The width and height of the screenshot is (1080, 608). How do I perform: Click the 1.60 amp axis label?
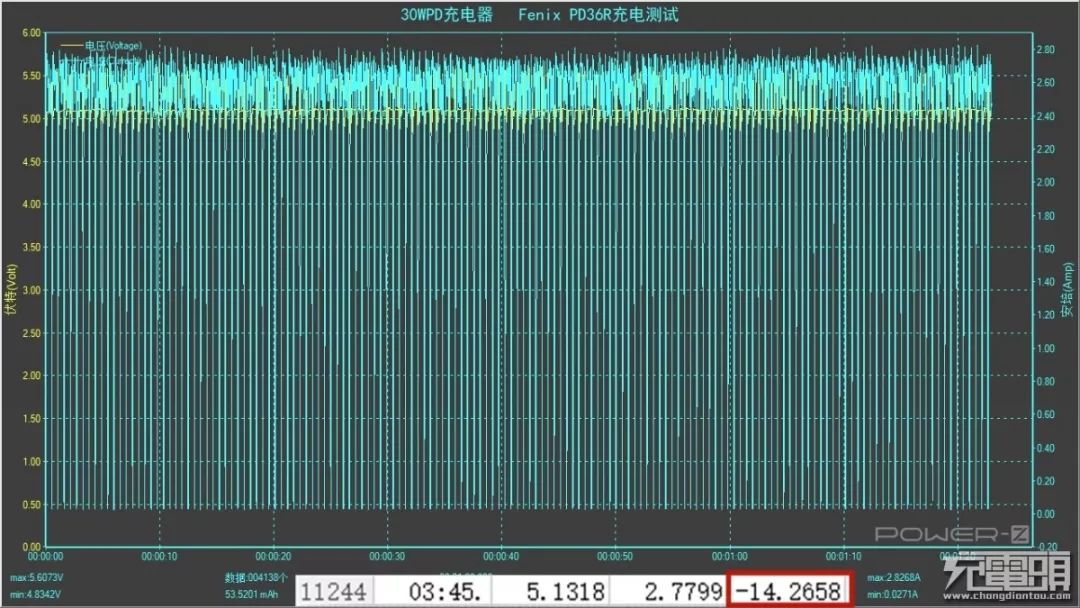(1046, 249)
